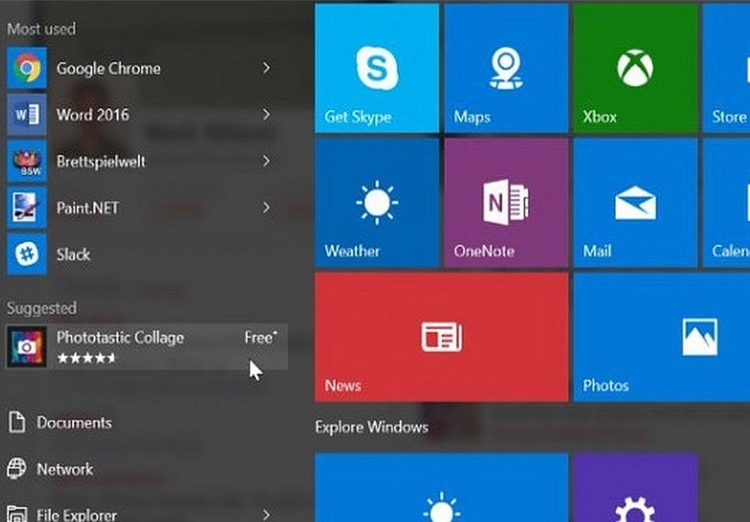Viewport: 750px width, 522px height.
Task: Expand Google Chrome jump list arrow
Action: pyautogui.click(x=266, y=68)
